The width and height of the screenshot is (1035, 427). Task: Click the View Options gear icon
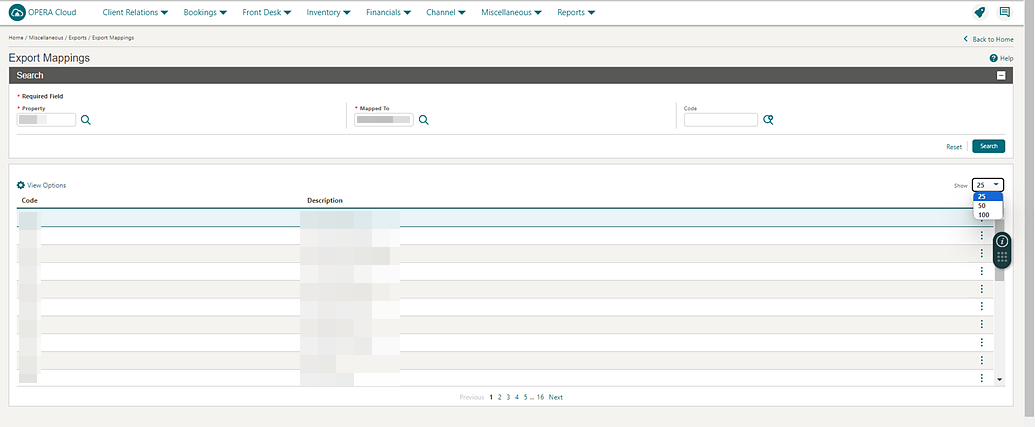click(x=20, y=185)
